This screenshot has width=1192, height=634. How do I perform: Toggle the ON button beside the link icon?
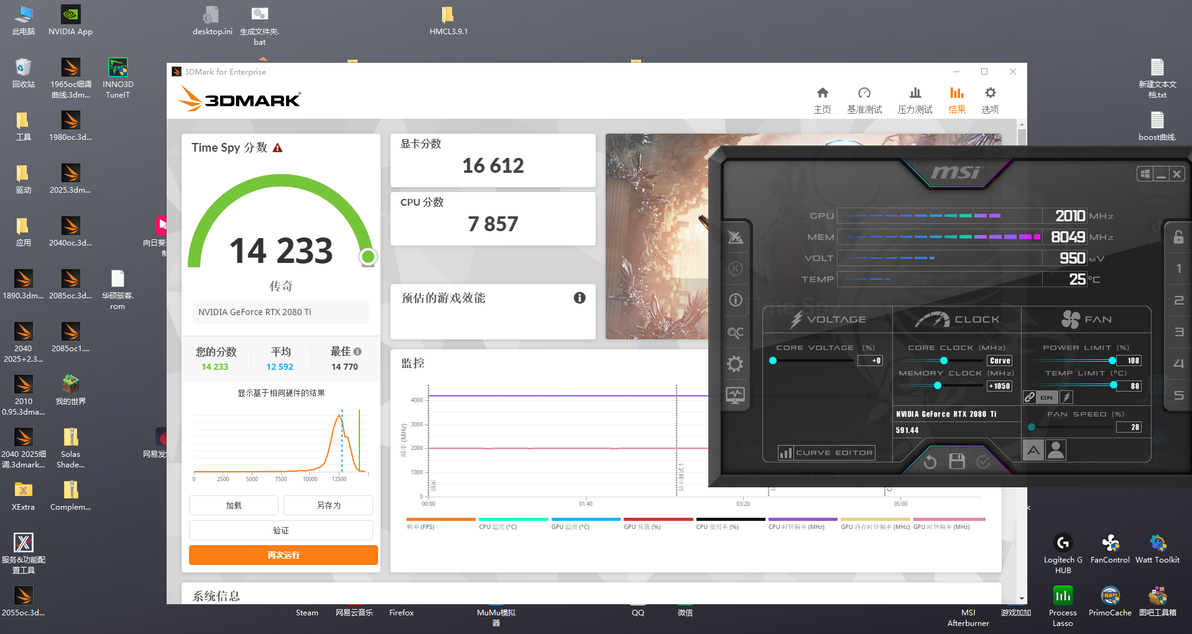[1047, 397]
